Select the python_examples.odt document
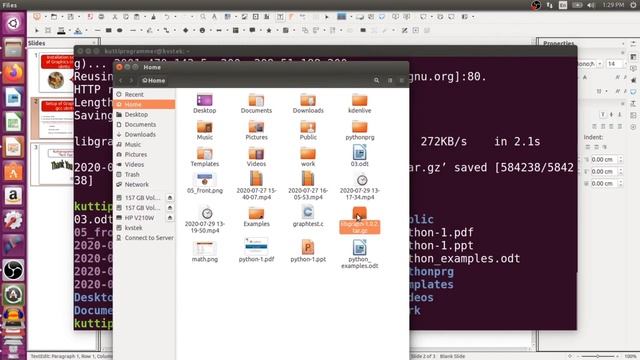 click(x=360, y=254)
